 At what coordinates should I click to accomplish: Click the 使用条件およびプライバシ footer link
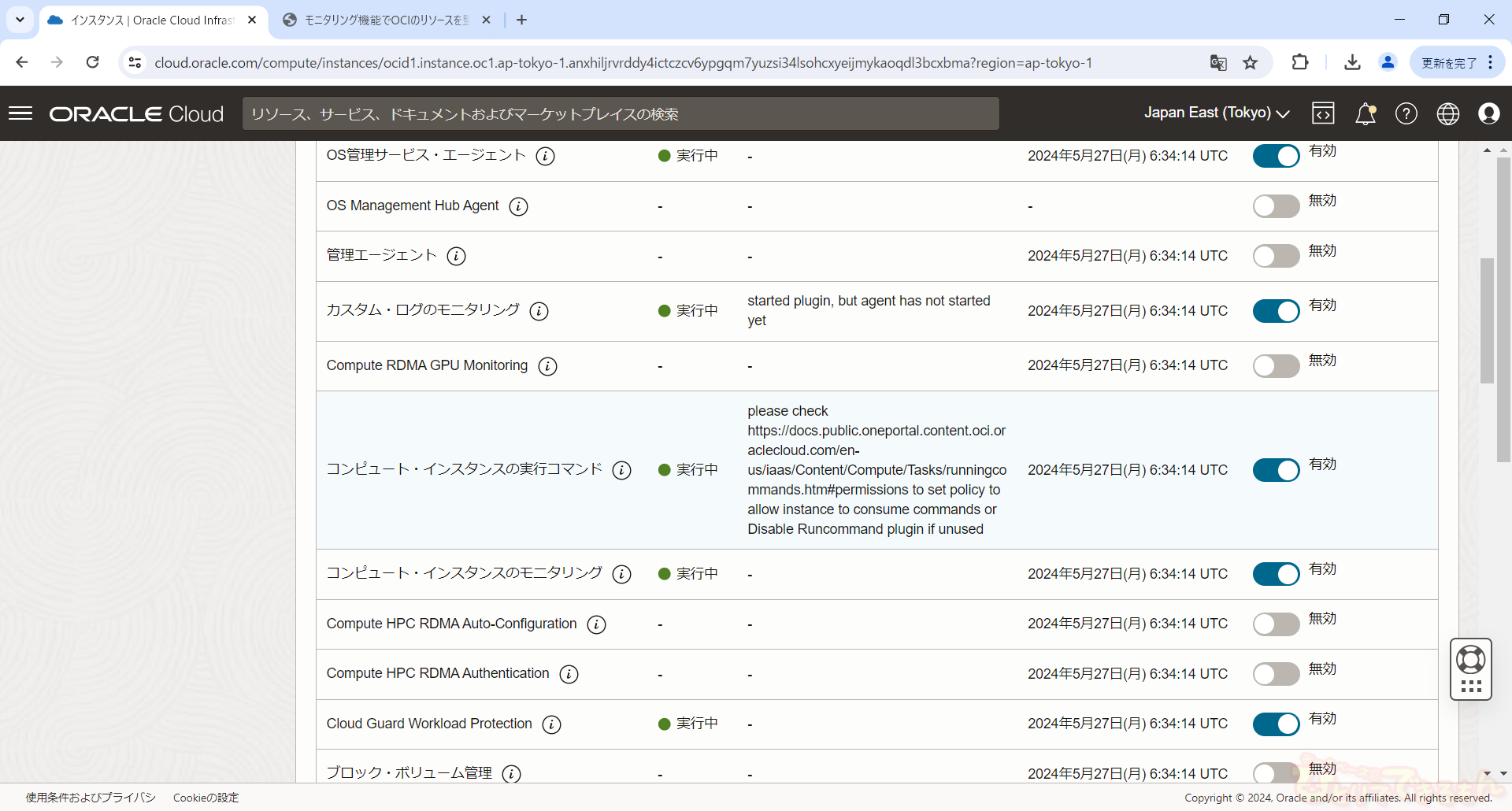point(91,798)
